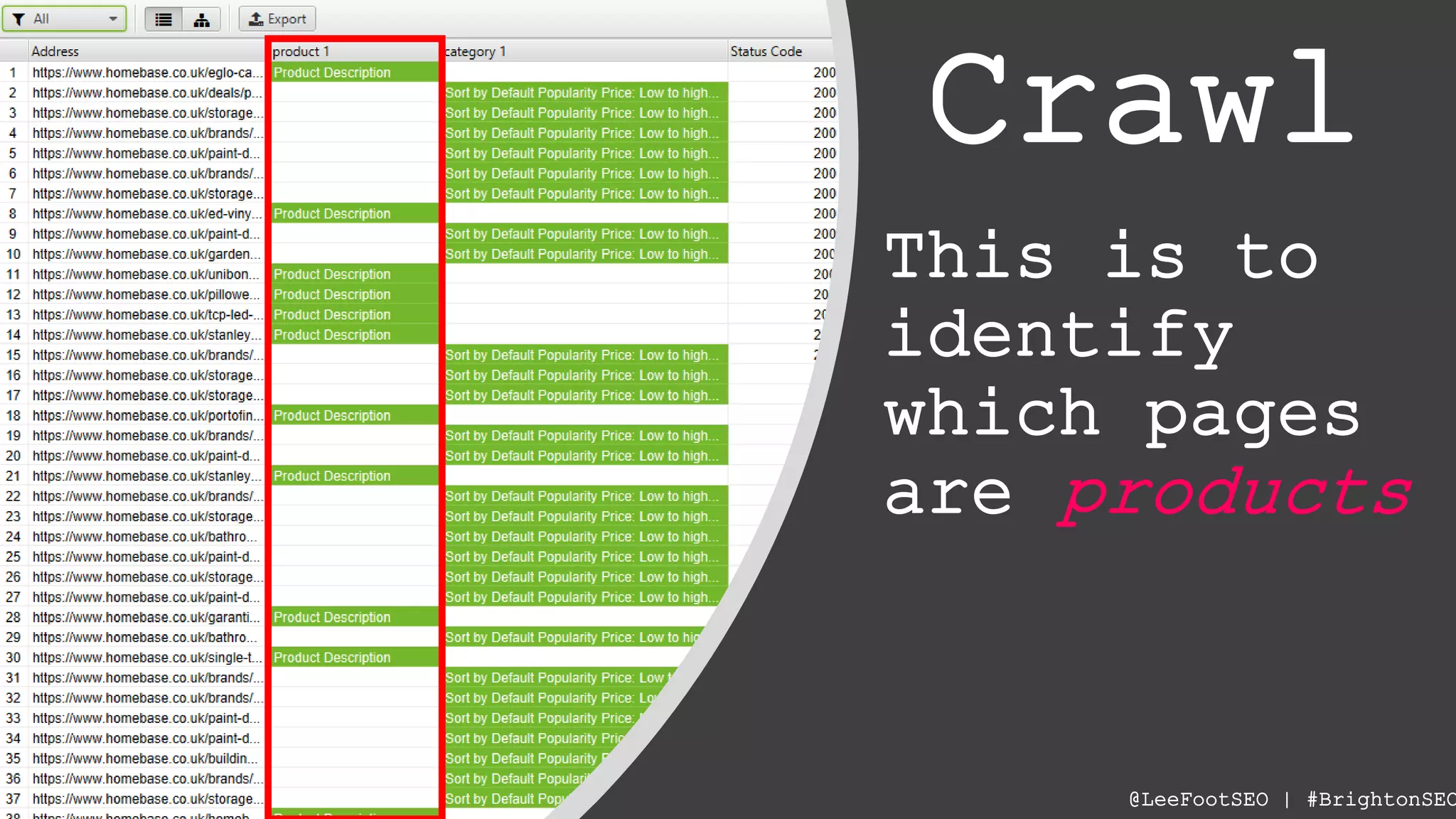
Task: Click status code 200 in row 1
Action: coord(824,73)
